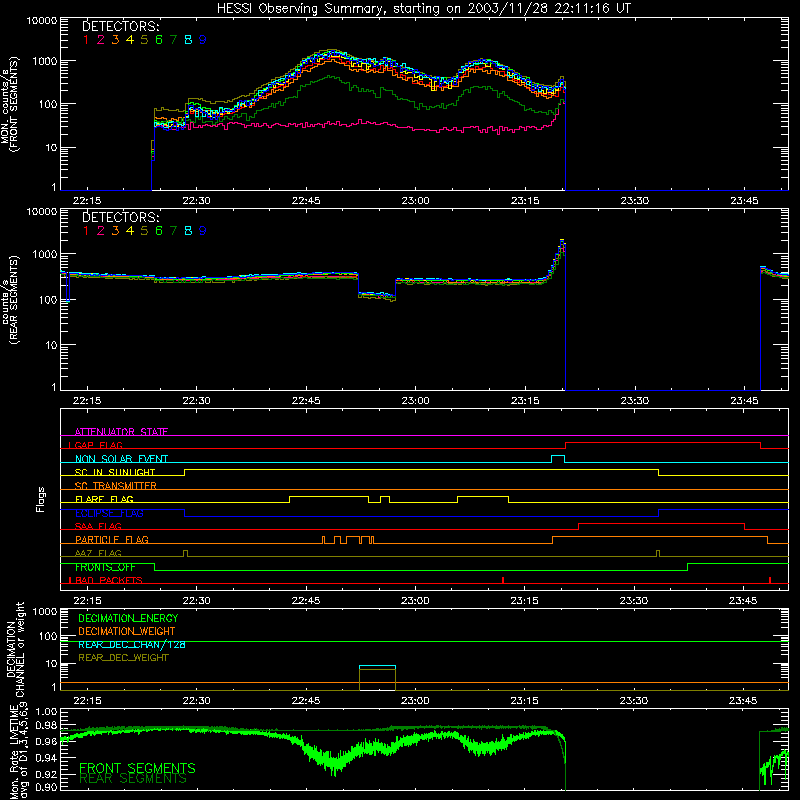
Task: Select dark green detector 7 in front legend
Action: (173, 40)
